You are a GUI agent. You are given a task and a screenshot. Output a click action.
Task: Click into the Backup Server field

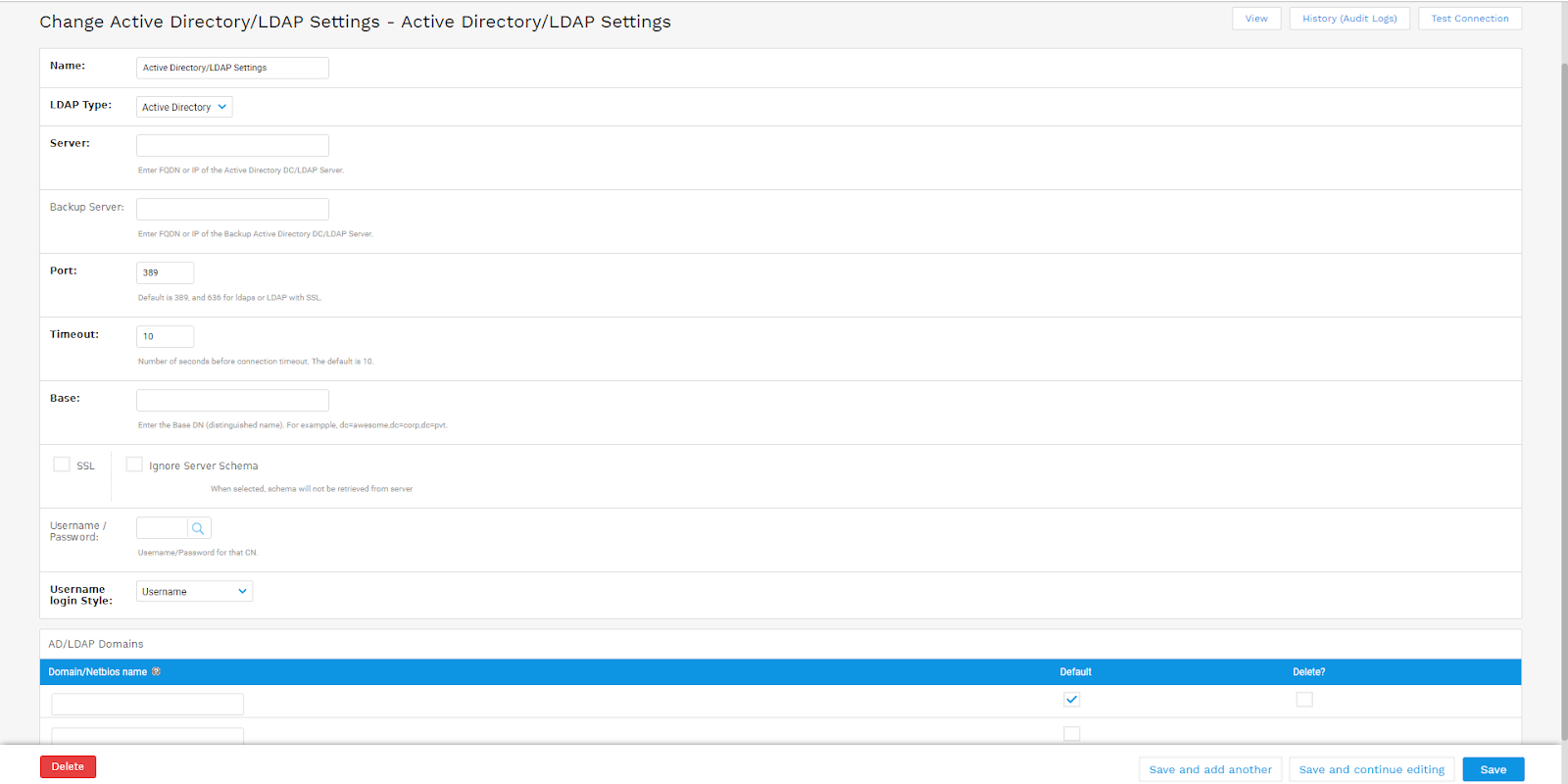click(x=232, y=209)
